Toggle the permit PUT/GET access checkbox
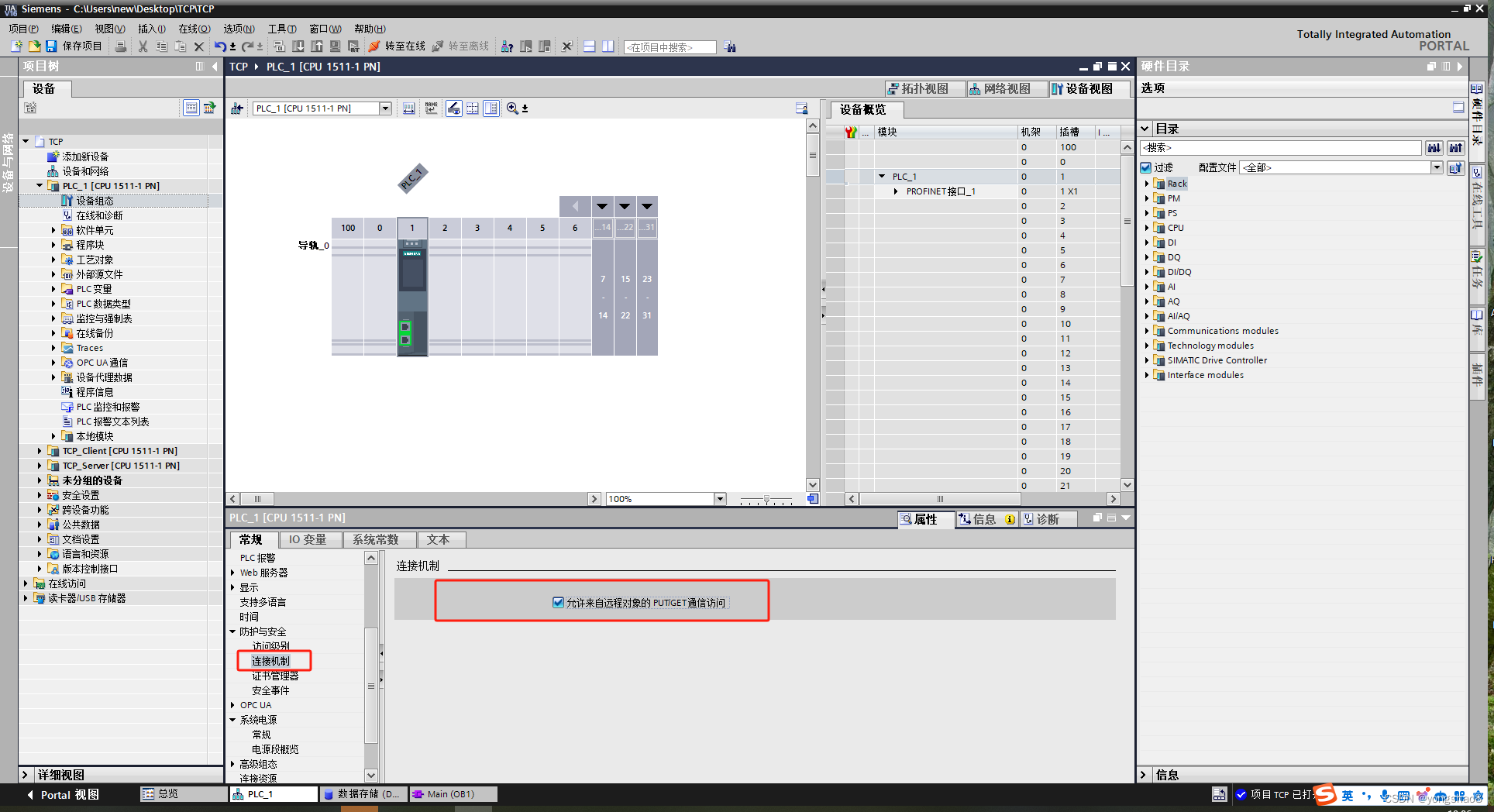The image size is (1494, 812). [558, 602]
